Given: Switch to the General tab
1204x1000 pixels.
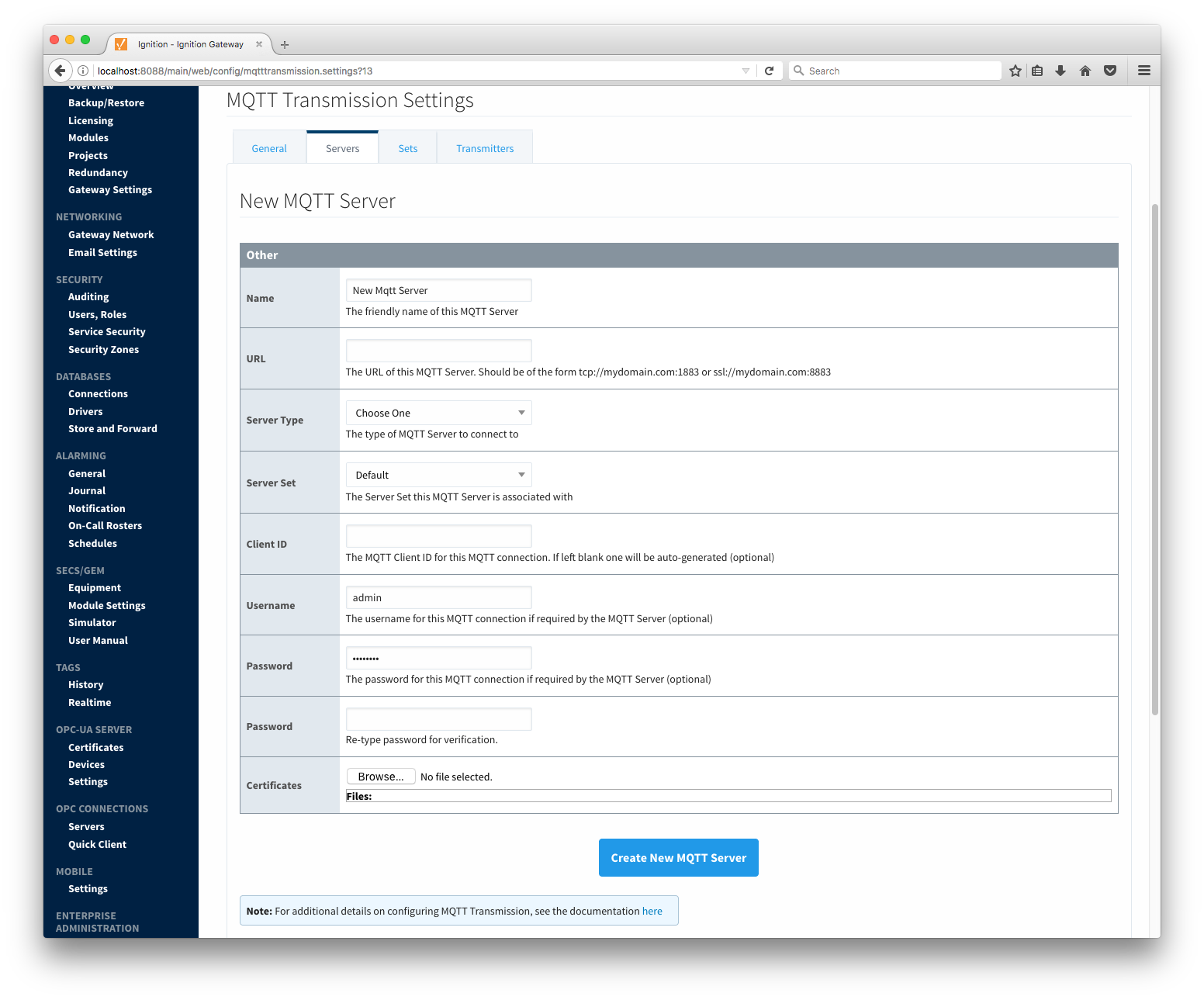Looking at the screenshot, I should tap(269, 148).
